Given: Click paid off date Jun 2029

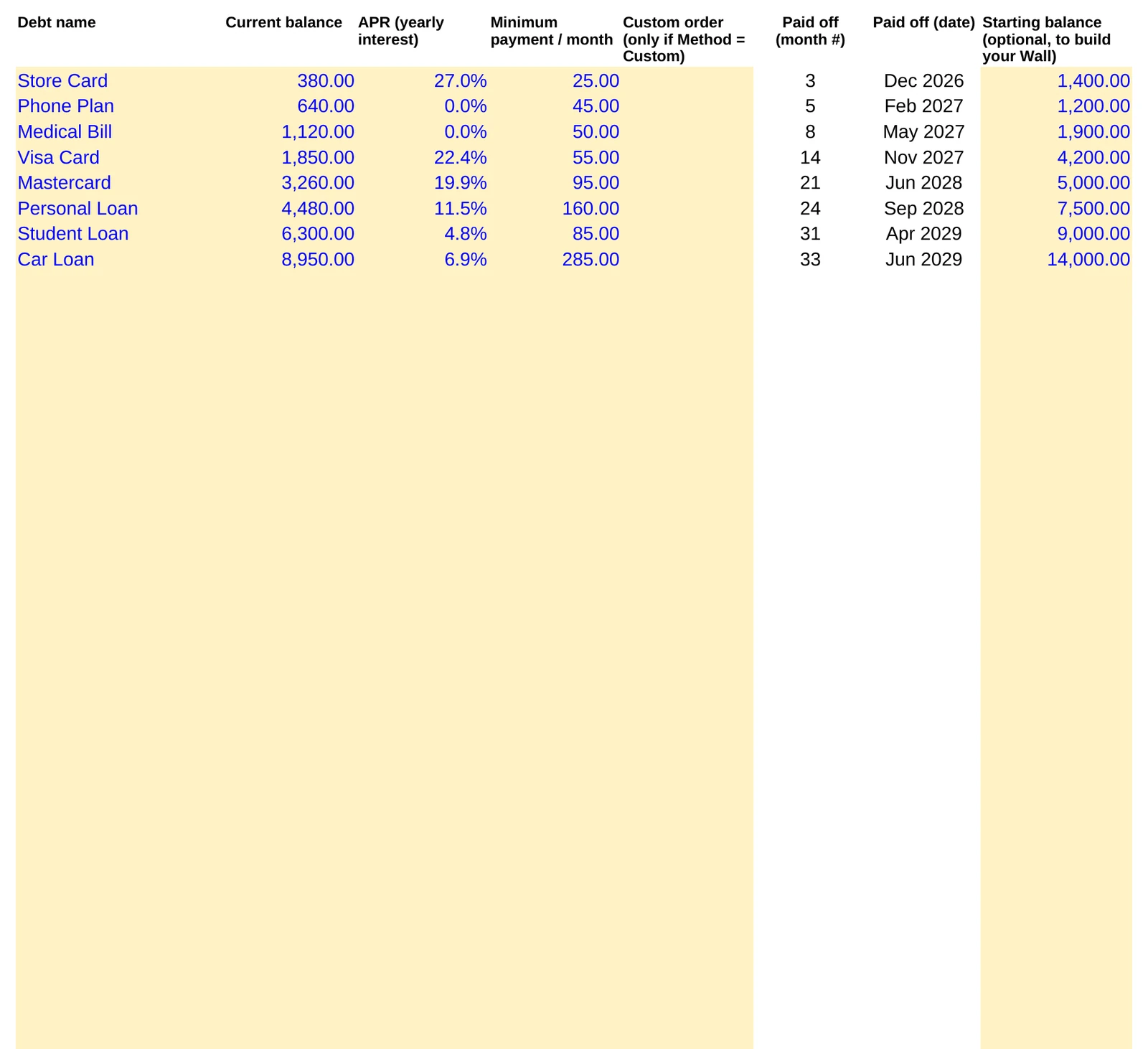Looking at the screenshot, I should (x=923, y=259).
